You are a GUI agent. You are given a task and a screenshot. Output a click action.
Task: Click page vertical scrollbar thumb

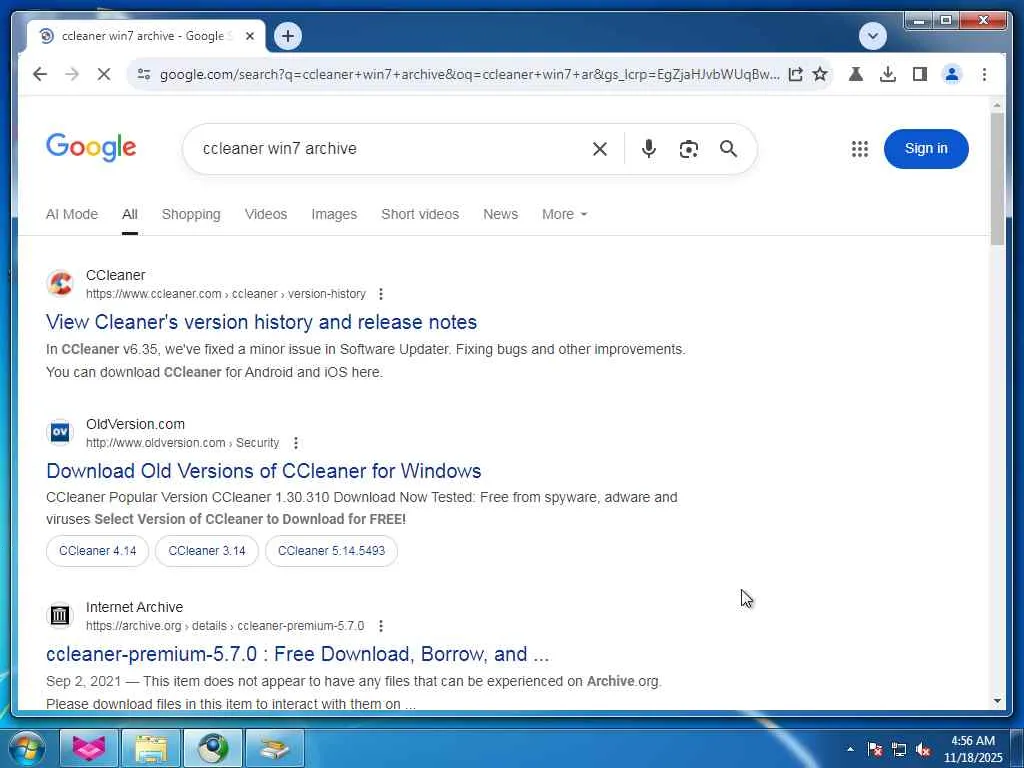997,179
